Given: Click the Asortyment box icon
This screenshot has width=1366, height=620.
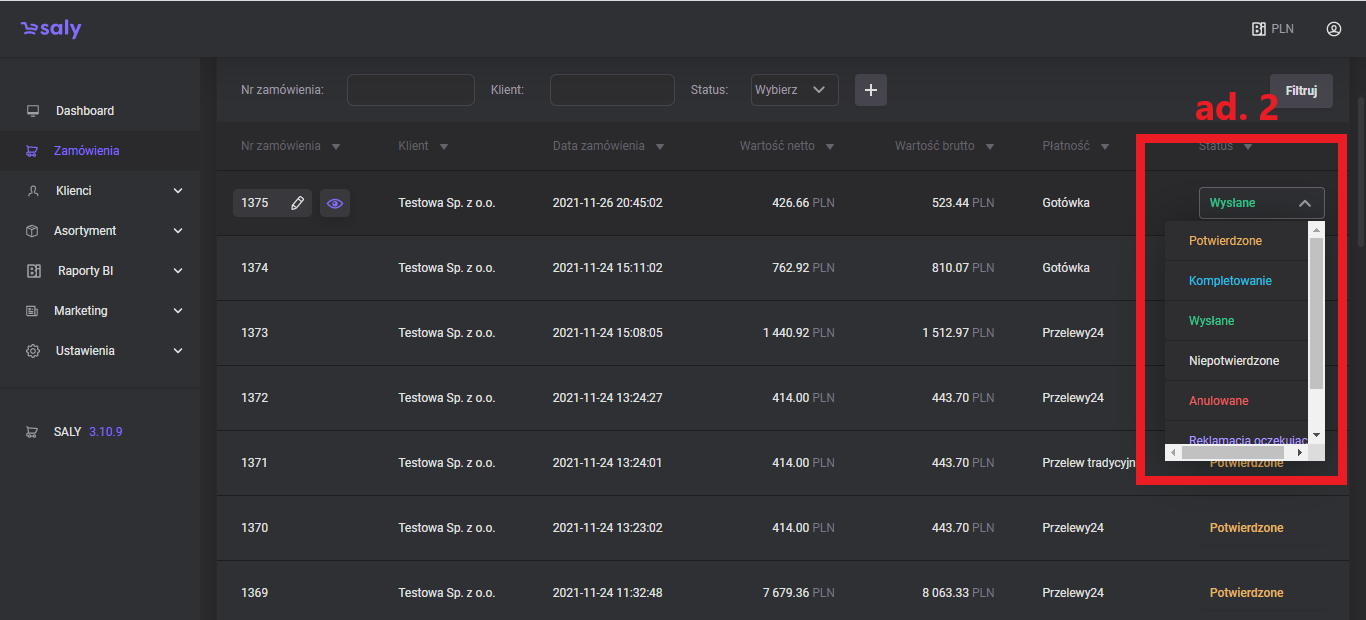Looking at the screenshot, I should [33, 231].
